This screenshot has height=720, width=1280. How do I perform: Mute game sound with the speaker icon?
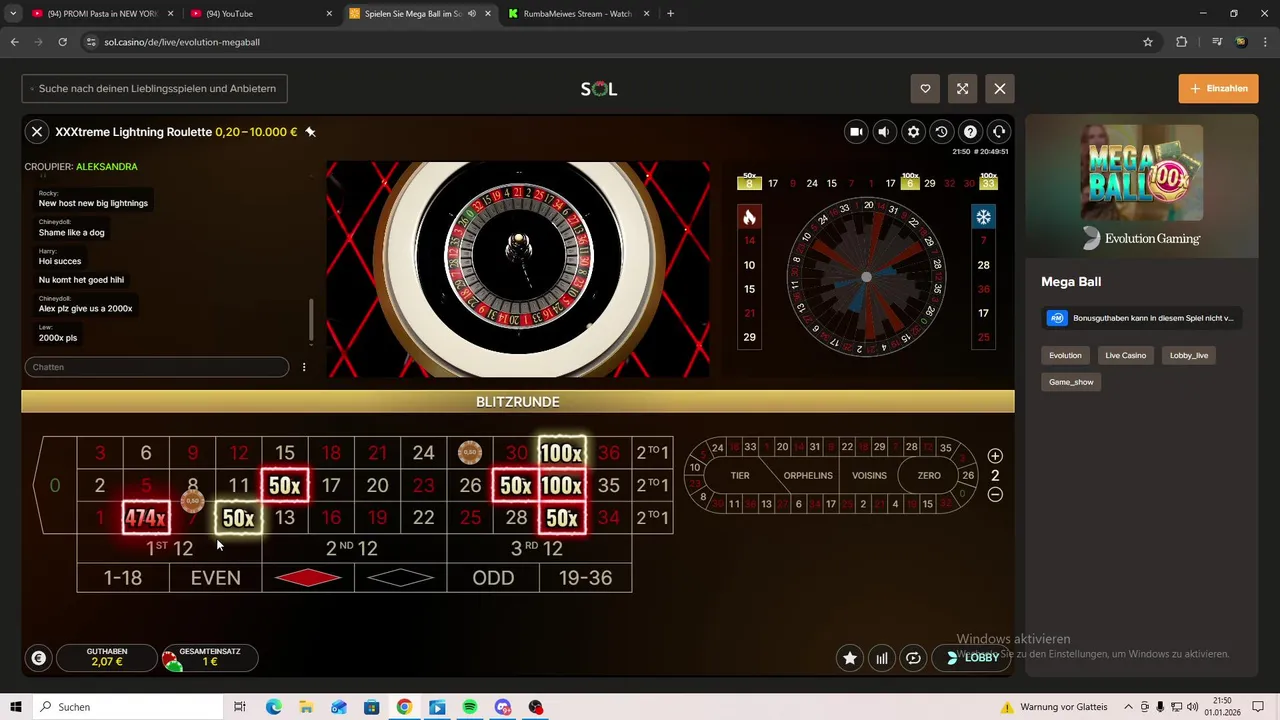(x=884, y=131)
